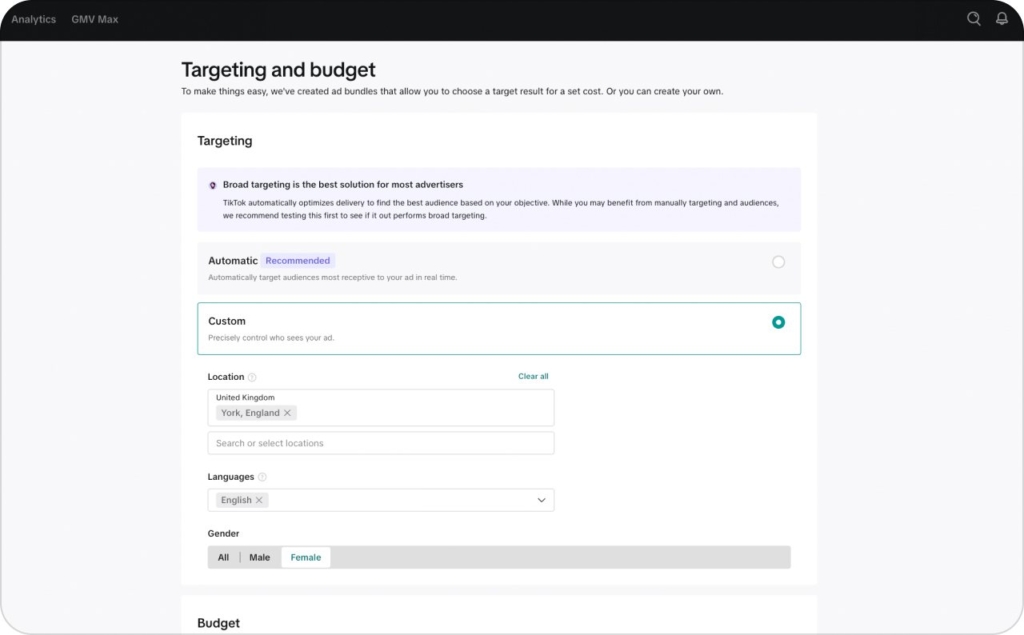Image resolution: width=1024 pixels, height=635 pixels.
Task: Remove the York, England location tag
Action: coord(287,412)
